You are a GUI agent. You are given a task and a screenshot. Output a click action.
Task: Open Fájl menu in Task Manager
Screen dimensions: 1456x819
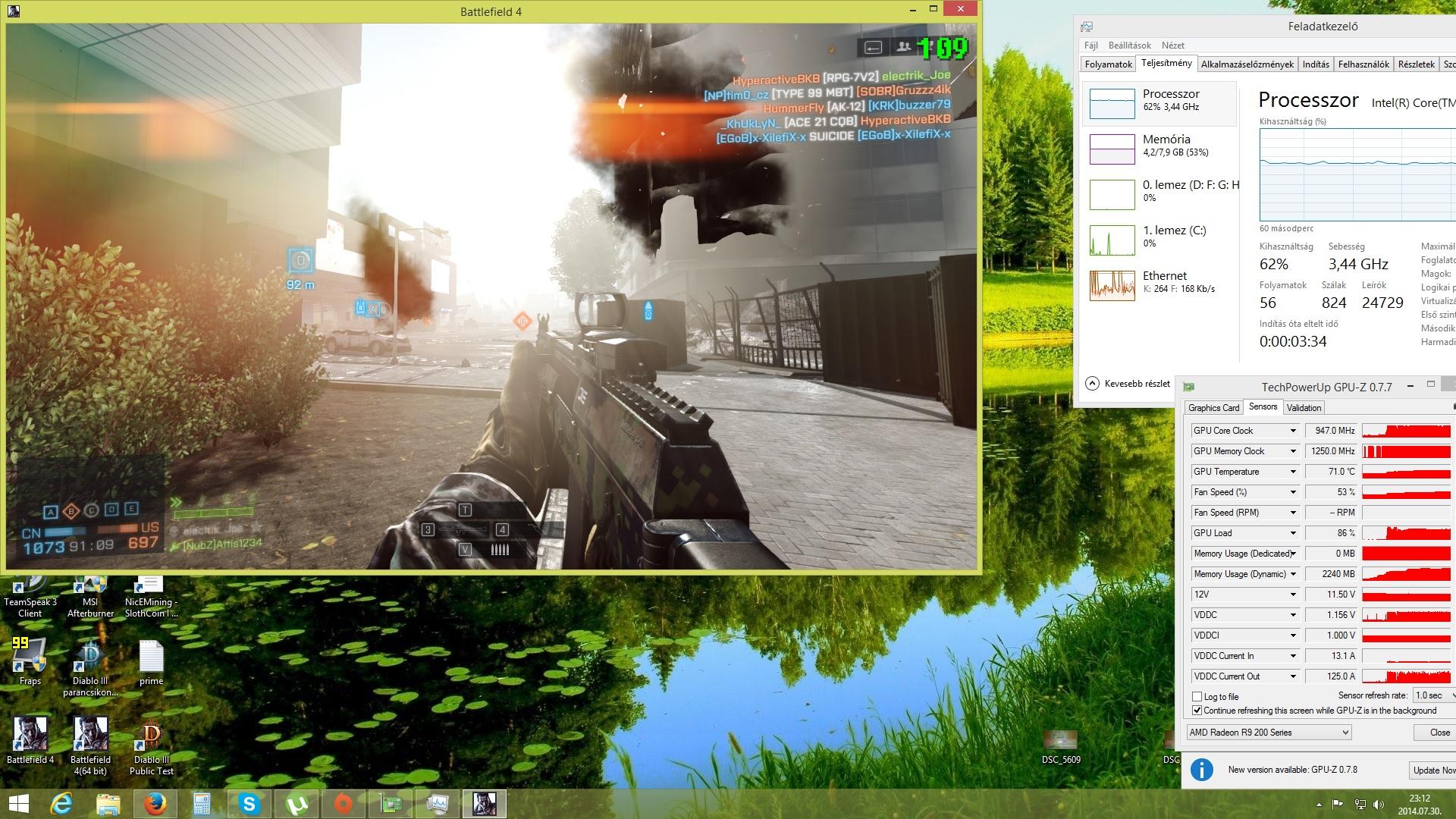1091,45
